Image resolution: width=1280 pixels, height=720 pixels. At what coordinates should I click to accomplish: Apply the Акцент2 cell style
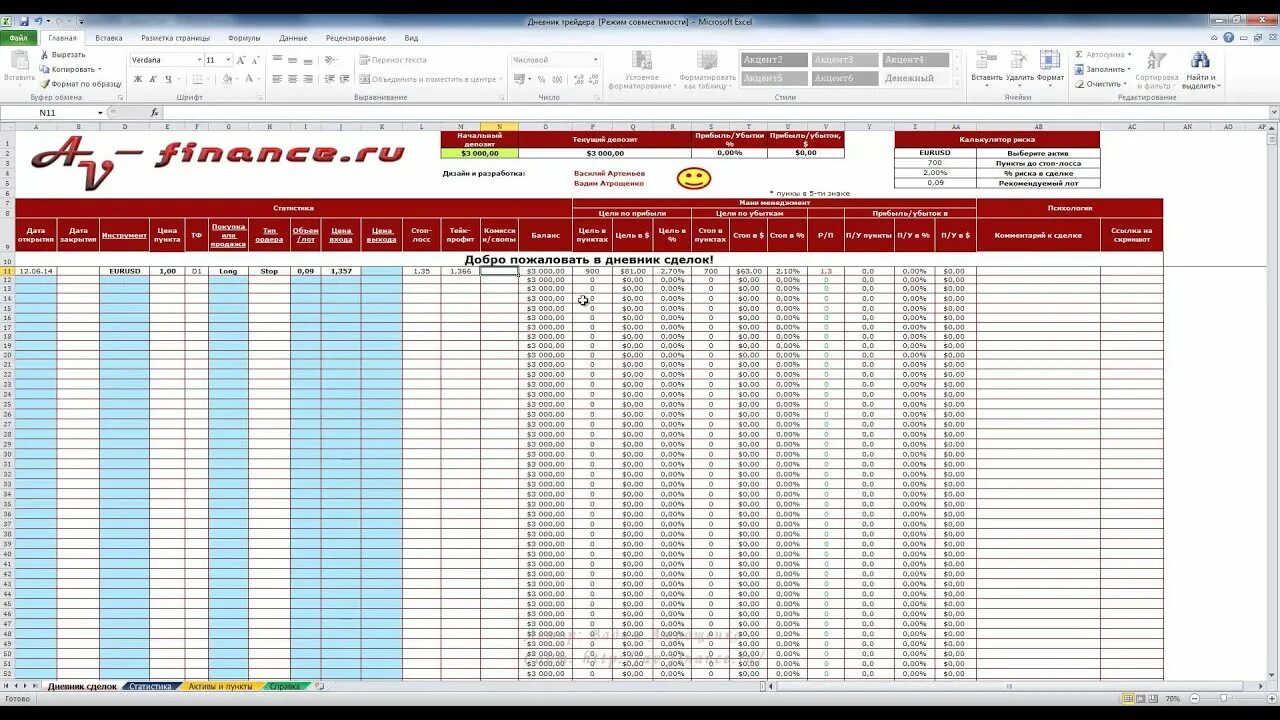click(774, 60)
